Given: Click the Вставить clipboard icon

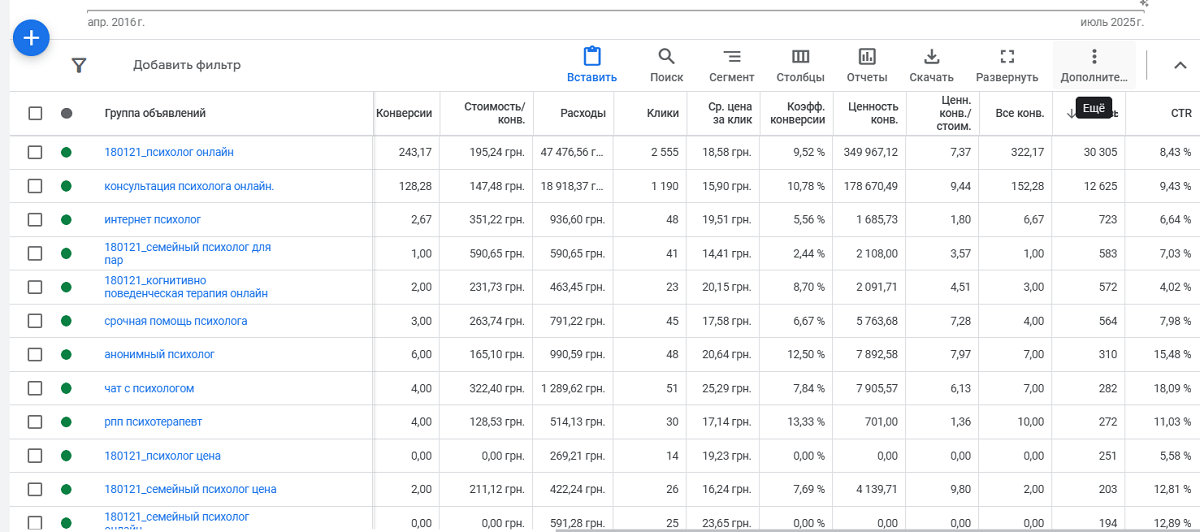Looking at the screenshot, I should click(592, 57).
